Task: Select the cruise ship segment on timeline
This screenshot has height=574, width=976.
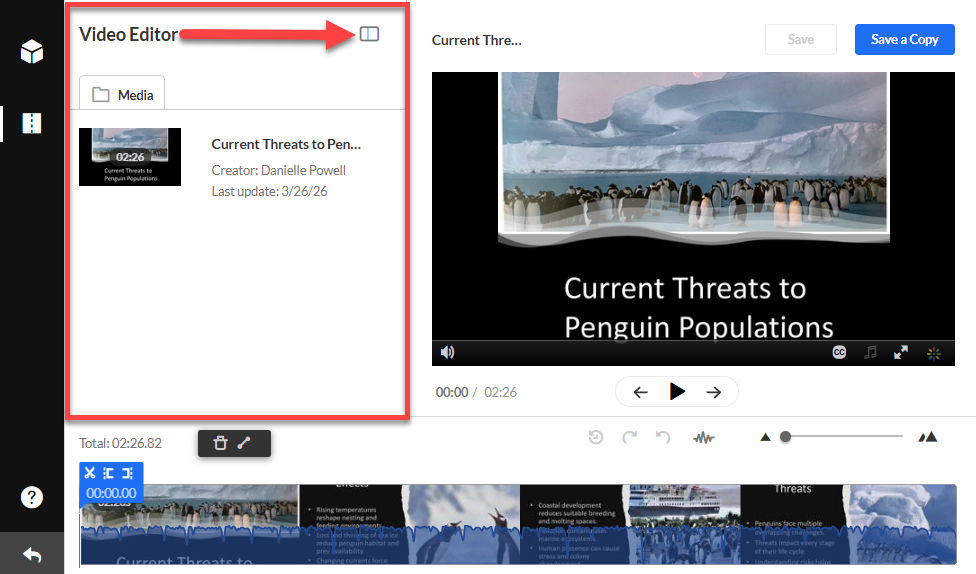Action: click(x=682, y=524)
